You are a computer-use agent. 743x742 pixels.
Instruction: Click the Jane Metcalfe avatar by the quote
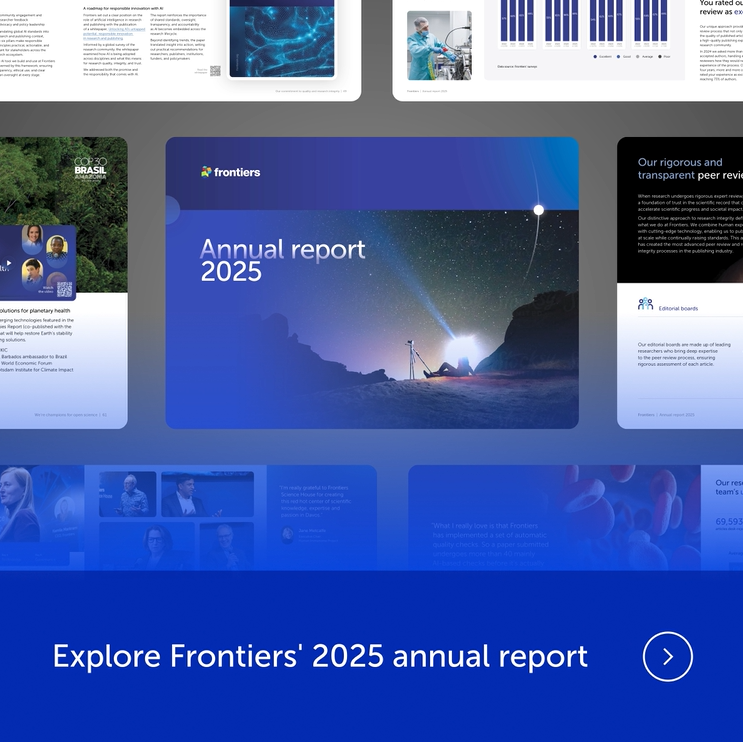tap(287, 534)
